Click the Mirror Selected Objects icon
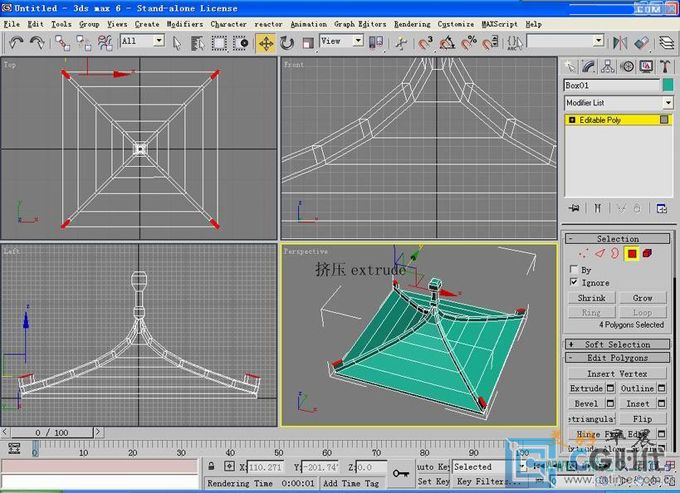This screenshot has width=680, height=493. 620,42
